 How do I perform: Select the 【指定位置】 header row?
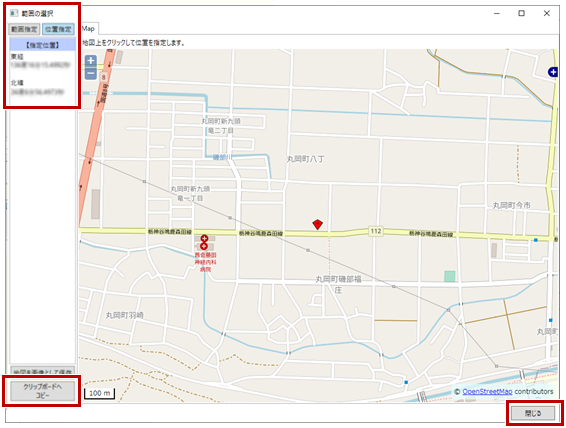43,45
